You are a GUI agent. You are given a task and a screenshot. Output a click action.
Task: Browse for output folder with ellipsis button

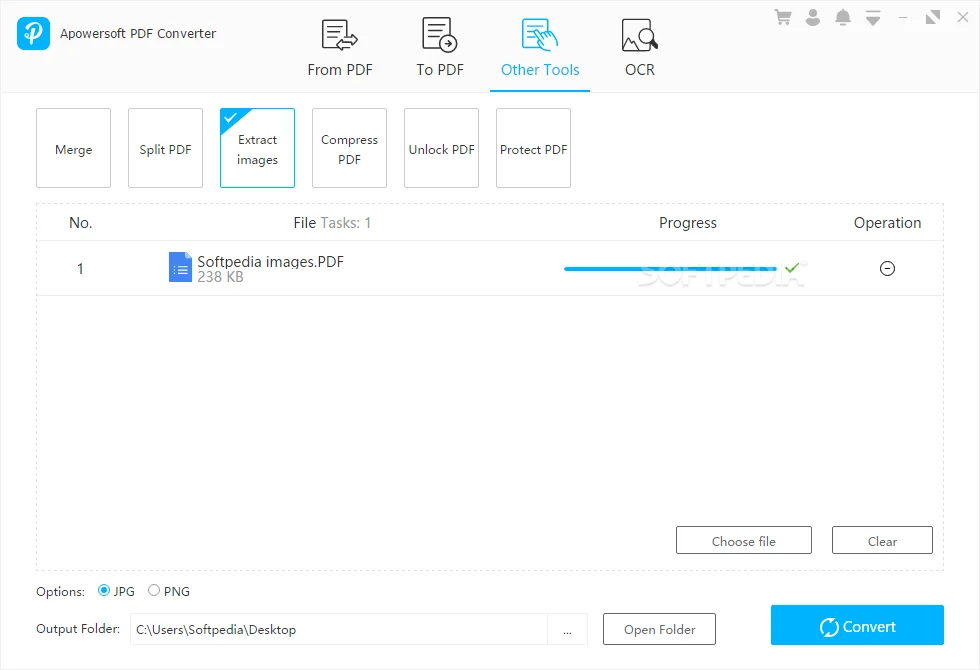click(568, 629)
